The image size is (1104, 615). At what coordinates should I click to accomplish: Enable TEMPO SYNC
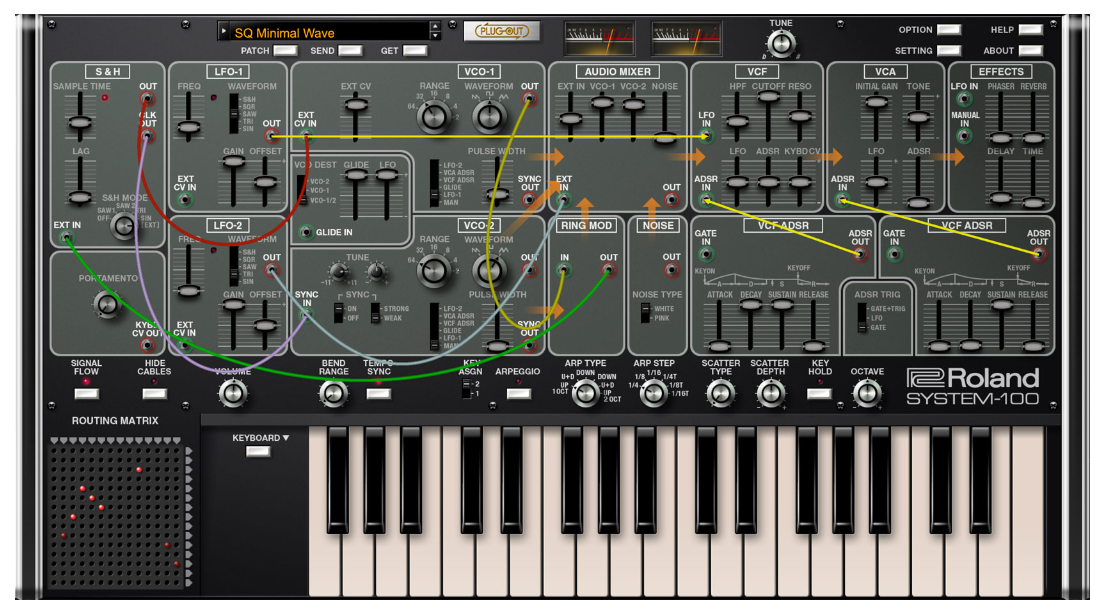(379, 394)
